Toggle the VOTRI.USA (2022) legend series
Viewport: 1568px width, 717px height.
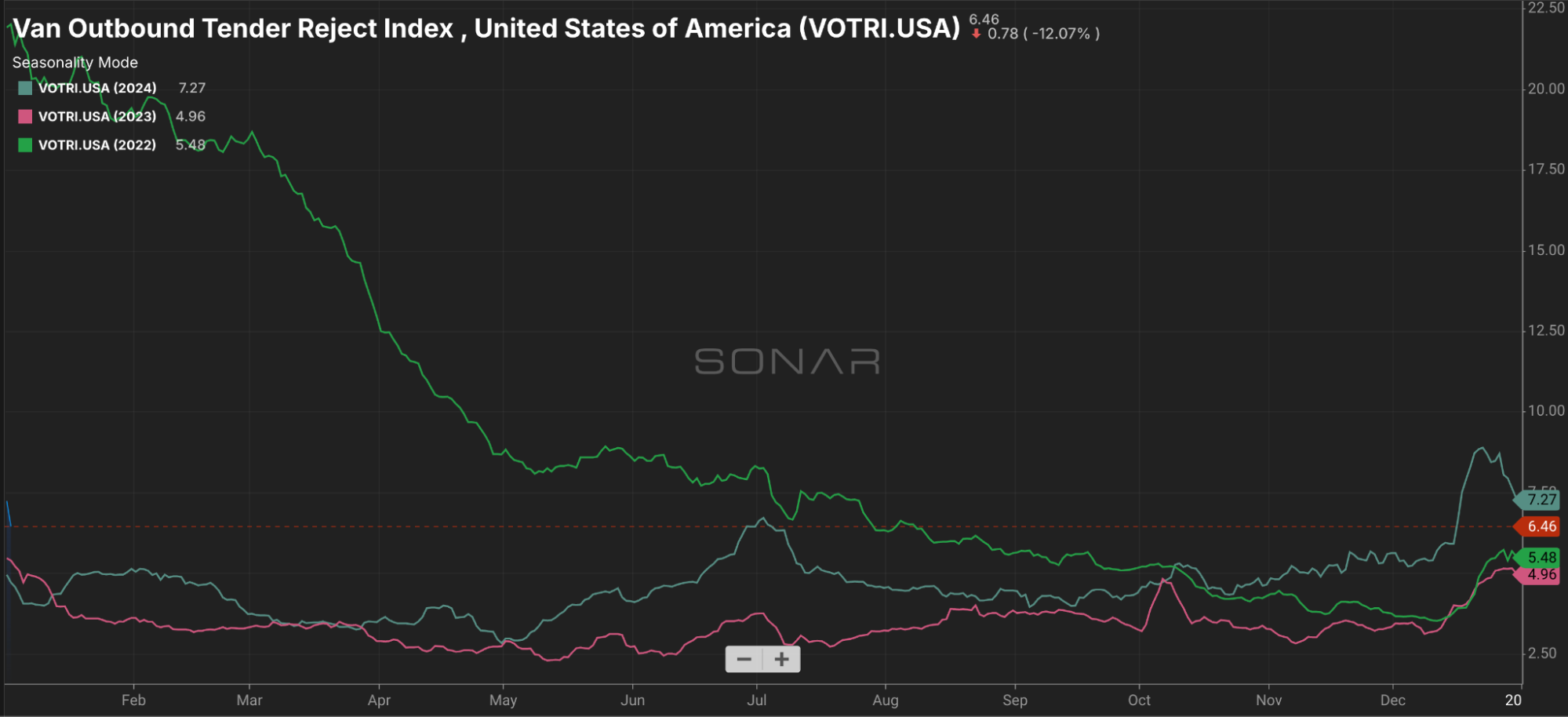tap(97, 145)
